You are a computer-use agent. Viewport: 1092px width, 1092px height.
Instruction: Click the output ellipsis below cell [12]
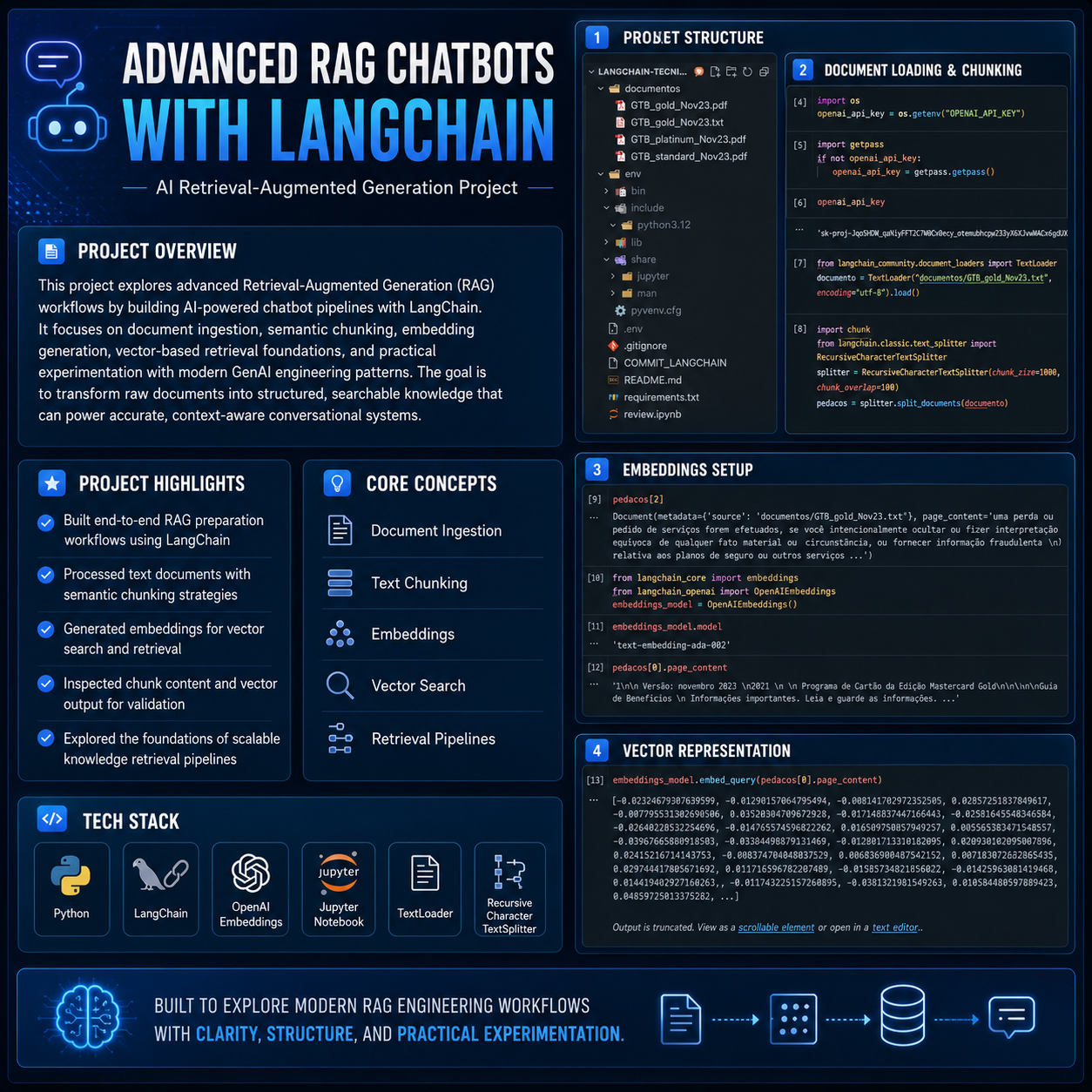(x=594, y=685)
